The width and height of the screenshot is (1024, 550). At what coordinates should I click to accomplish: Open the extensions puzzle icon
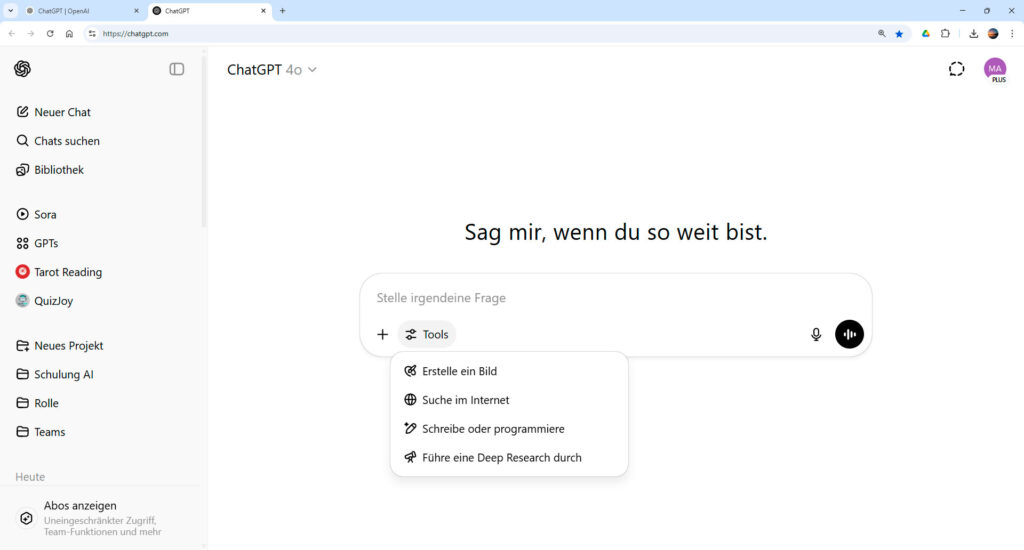point(945,33)
